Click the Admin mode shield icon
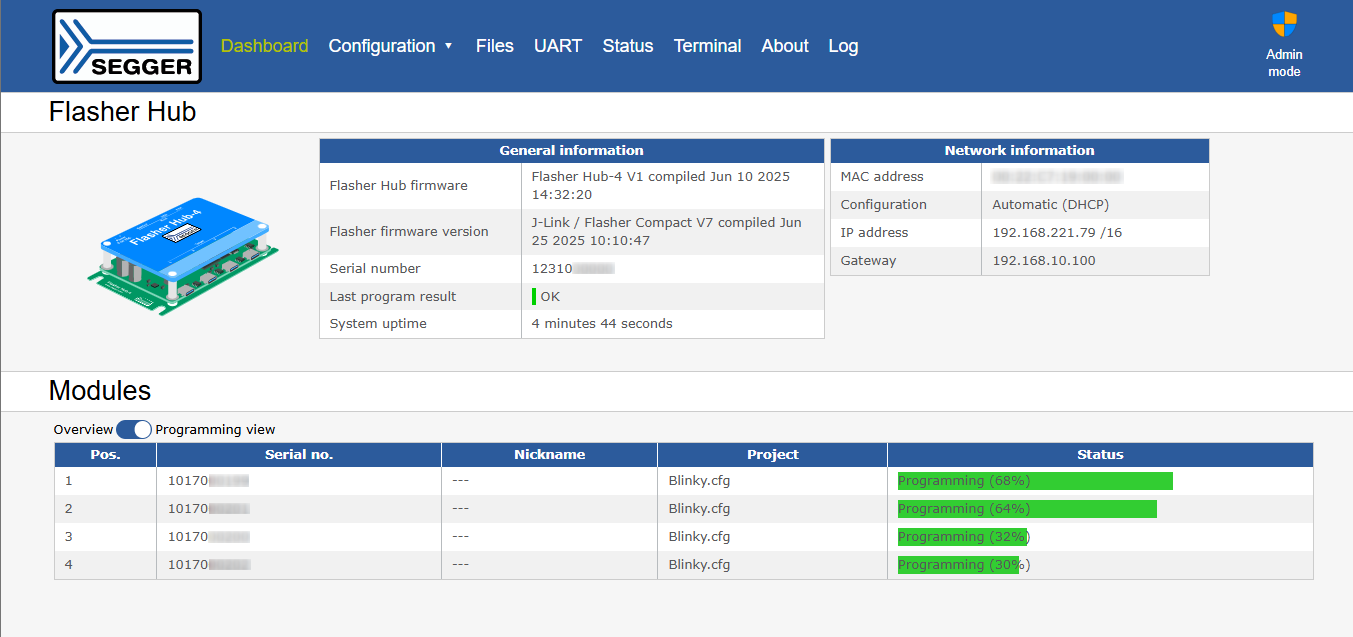Image resolution: width=1353 pixels, height=637 pixels. (1284, 25)
